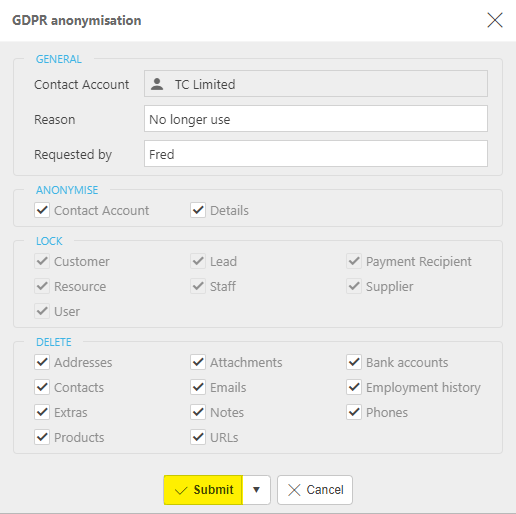516x514 pixels.
Task: Click into the Reason text field
Action: [316, 119]
